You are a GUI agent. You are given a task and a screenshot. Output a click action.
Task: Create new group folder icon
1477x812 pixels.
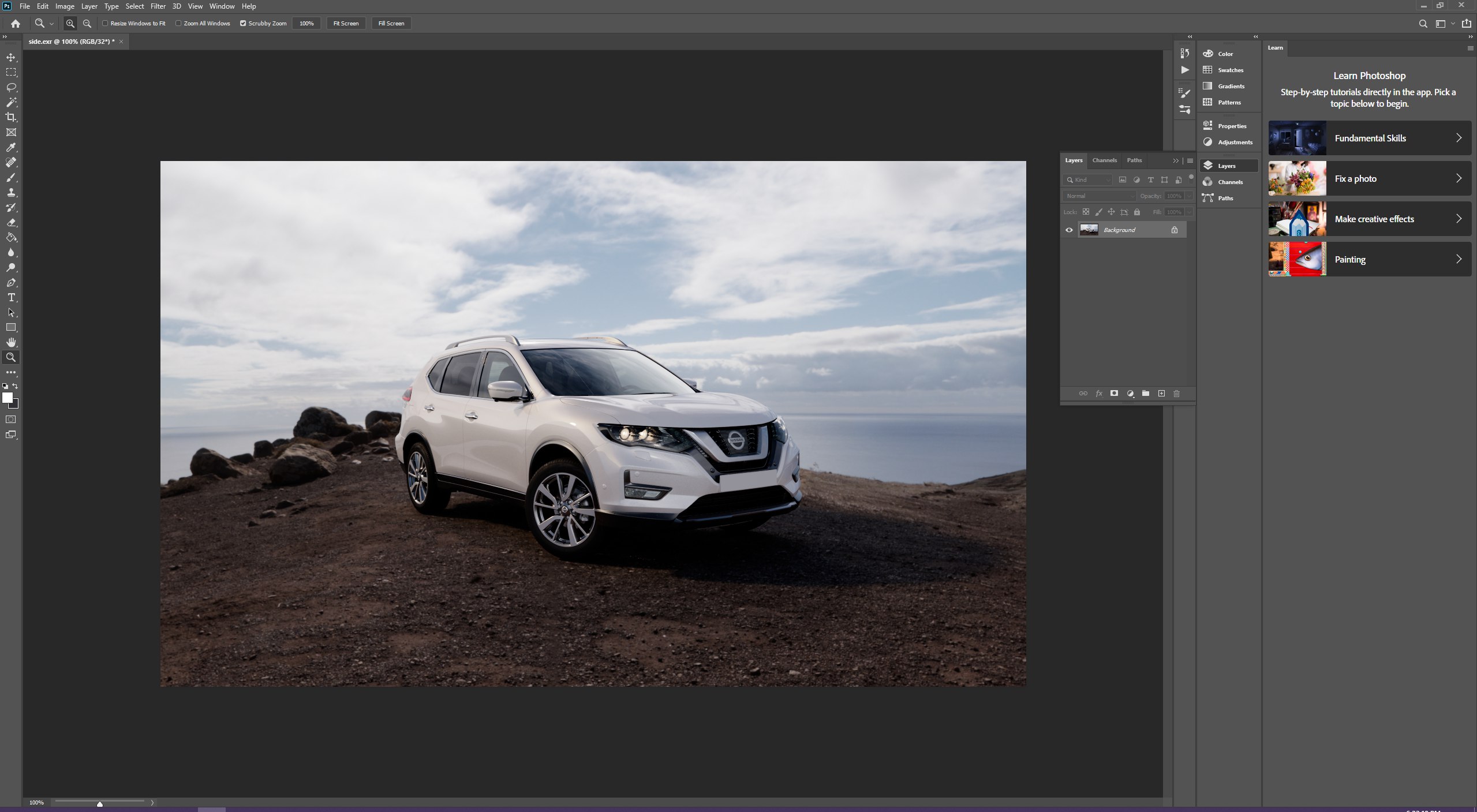(x=1146, y=394)
